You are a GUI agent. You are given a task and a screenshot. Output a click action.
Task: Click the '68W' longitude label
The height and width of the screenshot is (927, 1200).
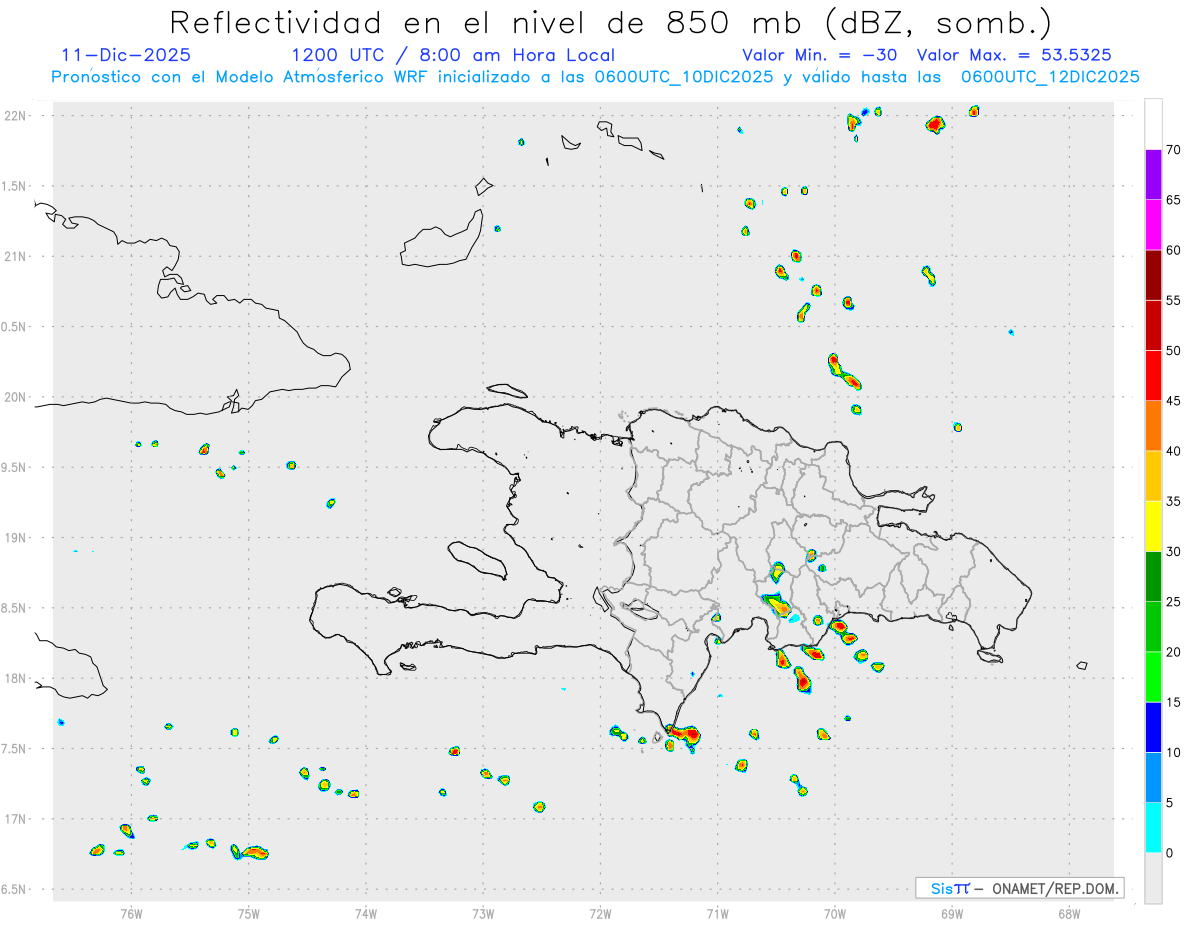click(1069, 913)
